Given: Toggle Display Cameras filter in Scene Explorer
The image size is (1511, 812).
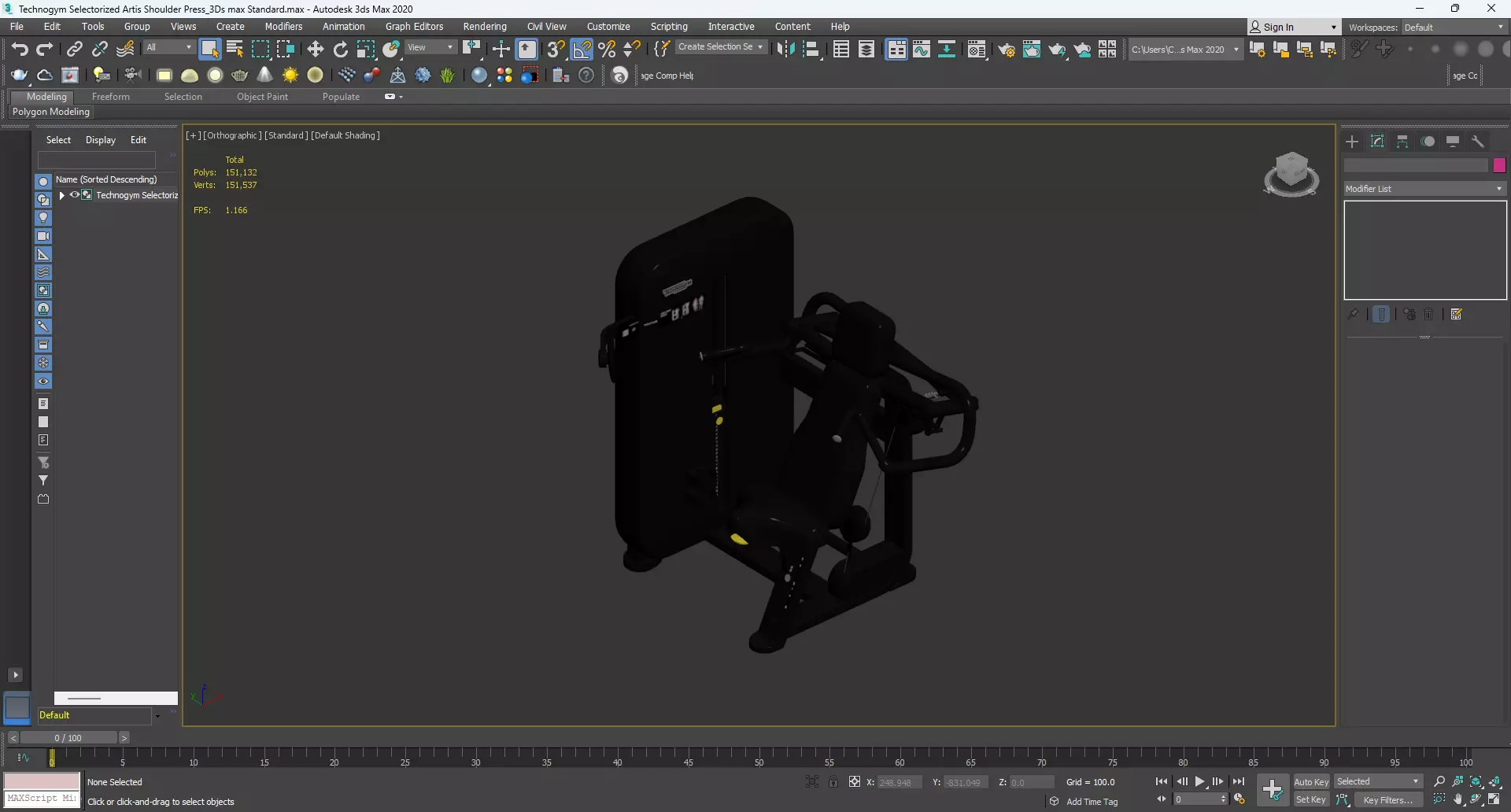Looking at the screenshot, I should [x=43, y=236].
